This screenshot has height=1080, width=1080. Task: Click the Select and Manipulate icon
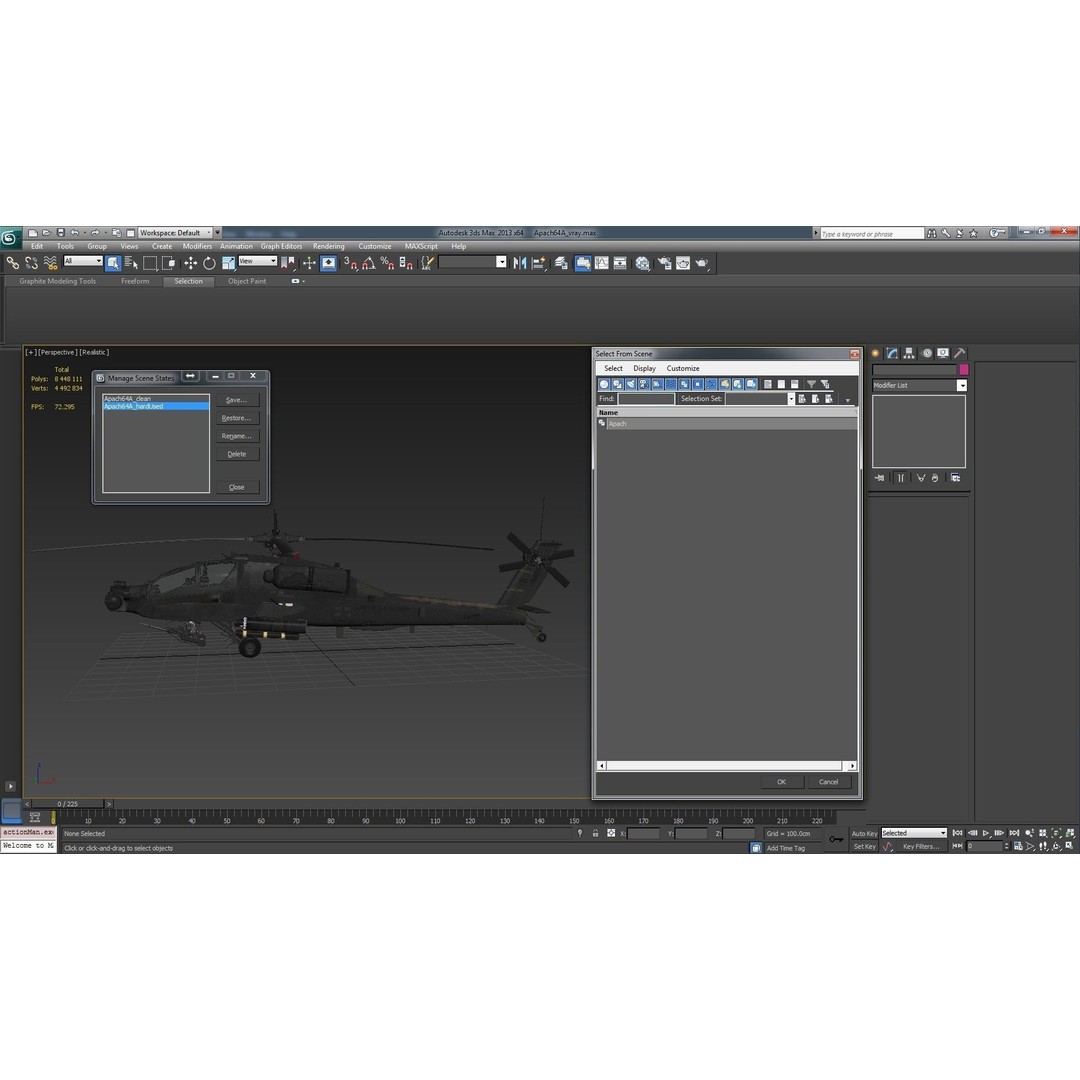[x=309, y=263]
